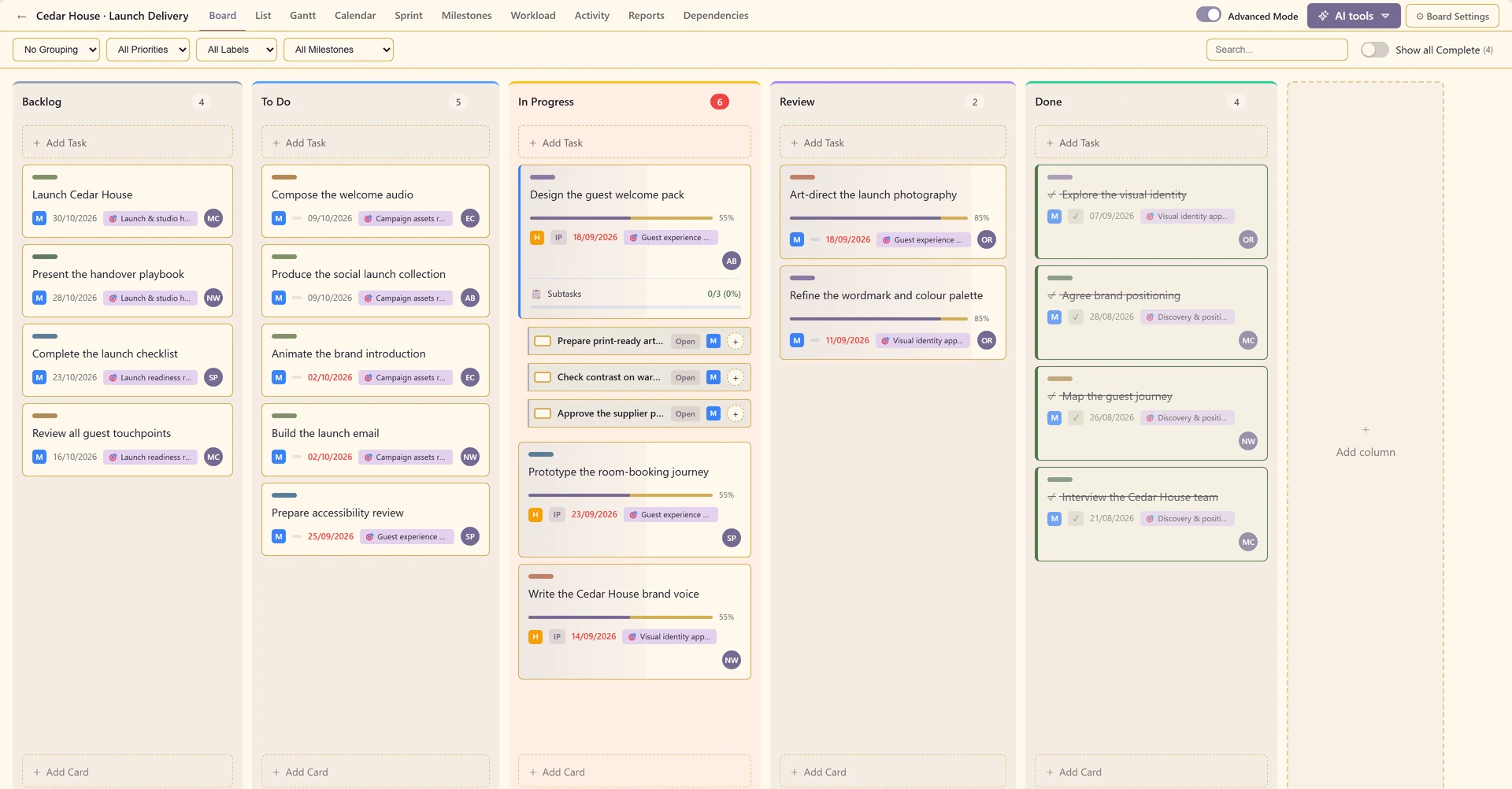Click AB avatar on Design the guest welcome pack

pyautogui.click(x=732, y=261)
